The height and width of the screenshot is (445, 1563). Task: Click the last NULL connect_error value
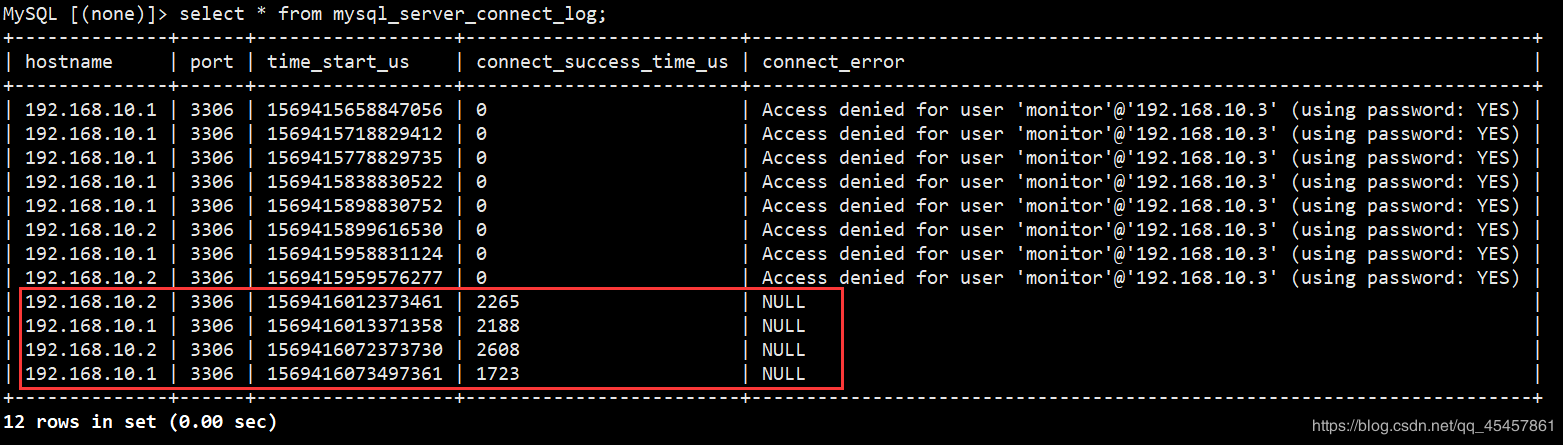(x=783, y=373)
